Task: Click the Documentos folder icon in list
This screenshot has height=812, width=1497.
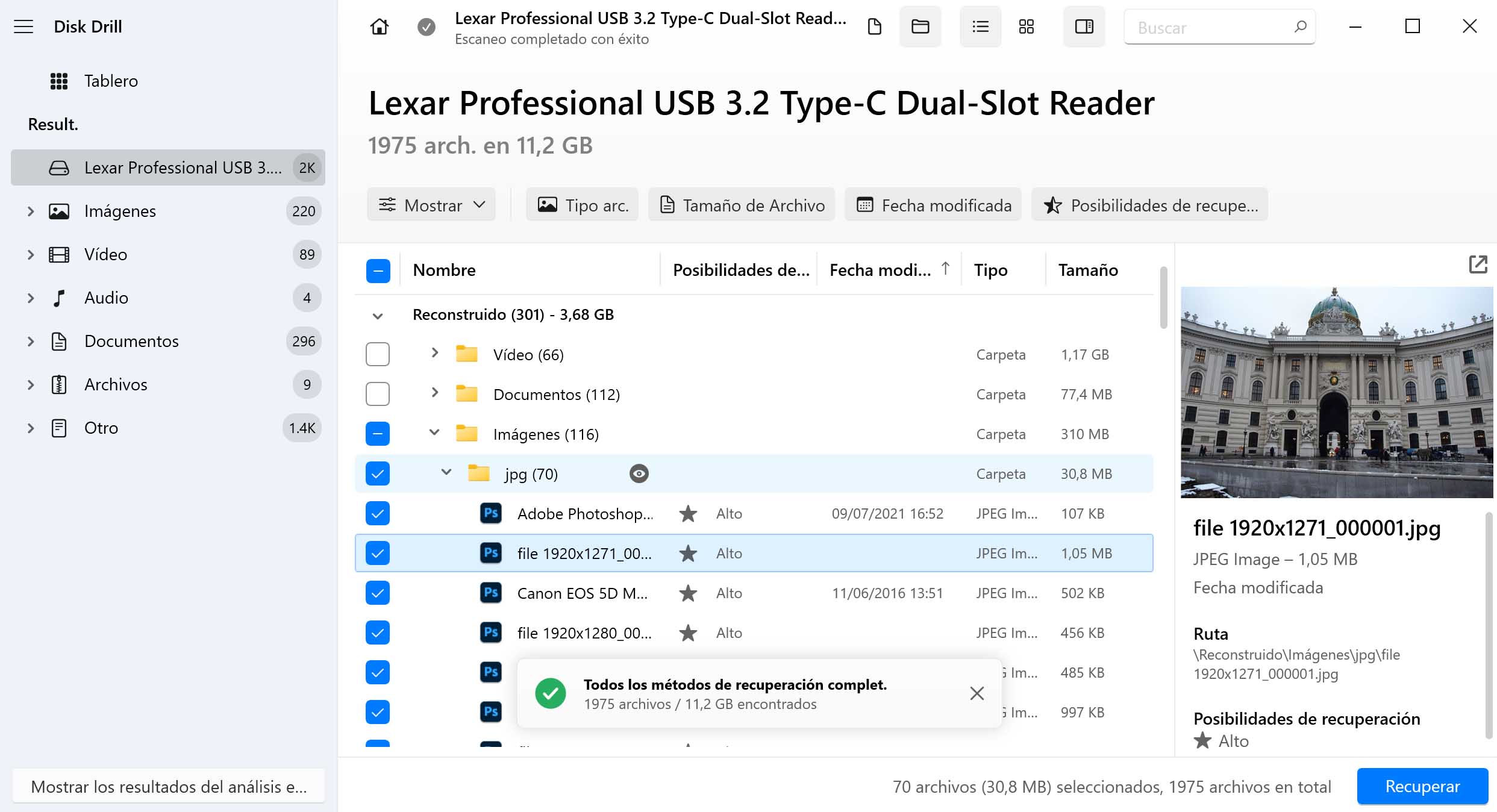Action: pos(466,394)
